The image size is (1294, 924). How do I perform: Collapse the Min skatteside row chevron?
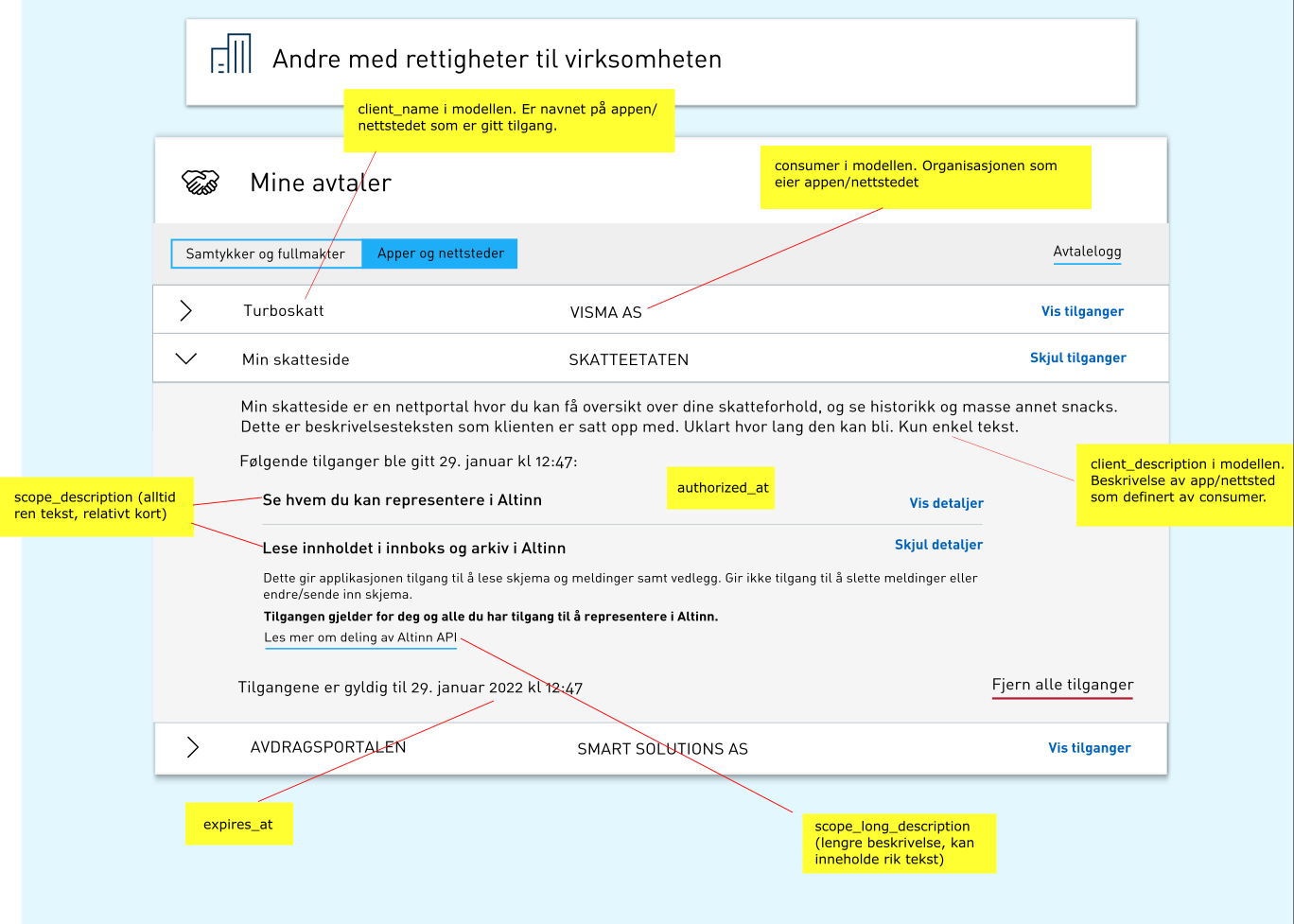(x=186, y=358)
